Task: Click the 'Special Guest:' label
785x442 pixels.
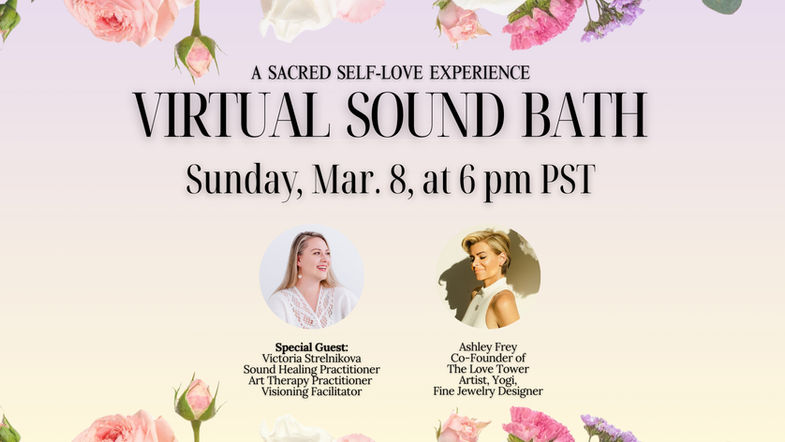Action: click(x=311, y=347)
